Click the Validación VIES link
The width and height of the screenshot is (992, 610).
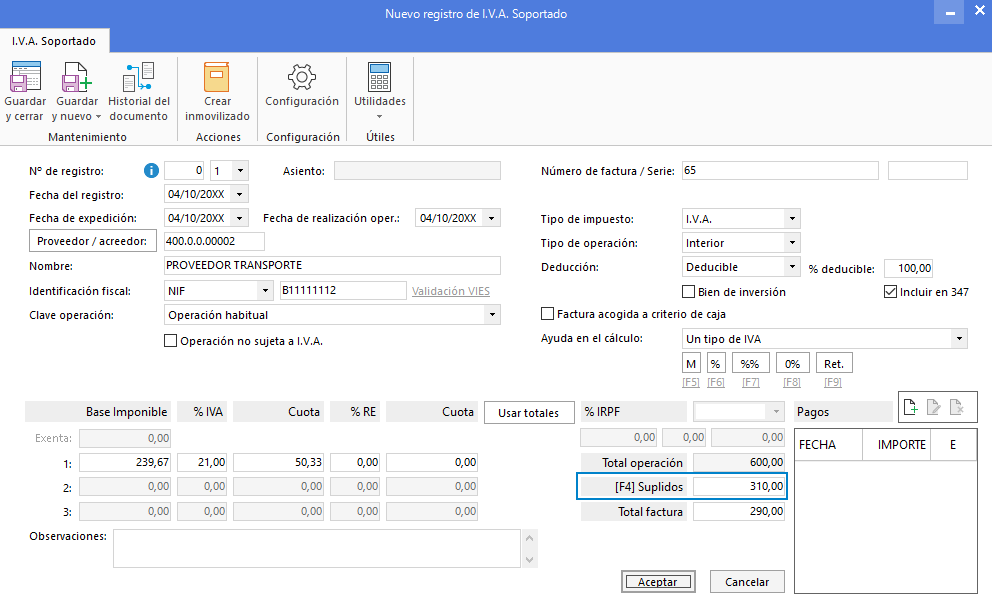[450, 291]
